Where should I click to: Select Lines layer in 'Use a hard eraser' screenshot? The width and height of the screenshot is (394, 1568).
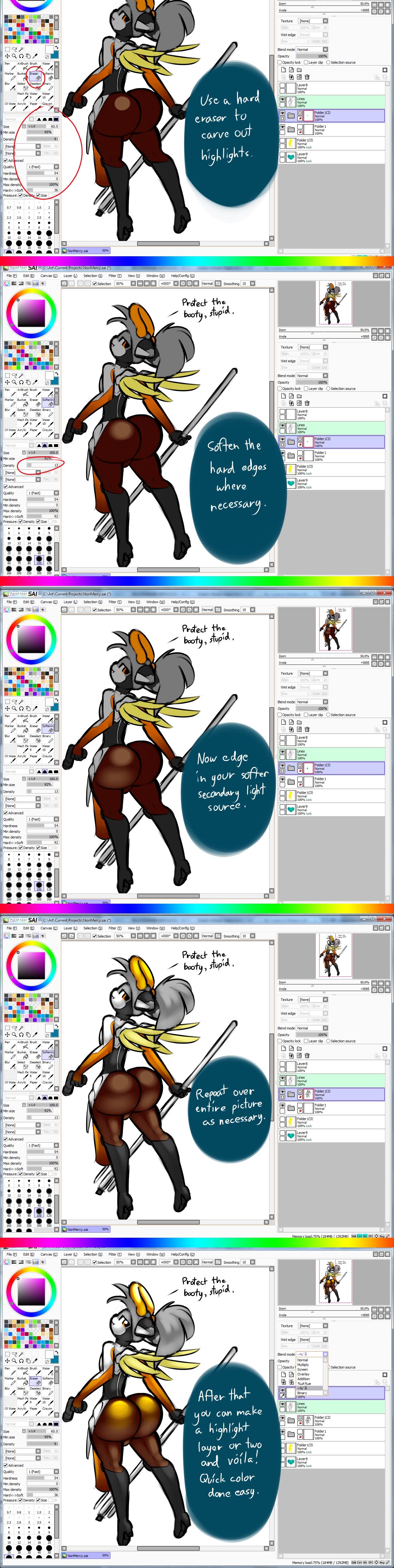point(332,101)
